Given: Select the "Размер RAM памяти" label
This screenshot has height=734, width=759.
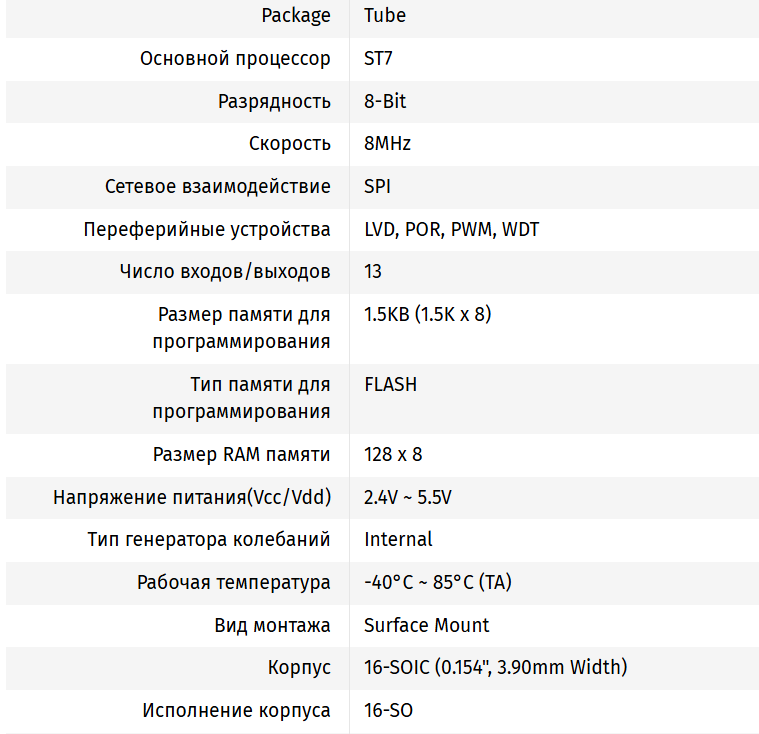Looking at the screenshot, I should tap(241, 454).
